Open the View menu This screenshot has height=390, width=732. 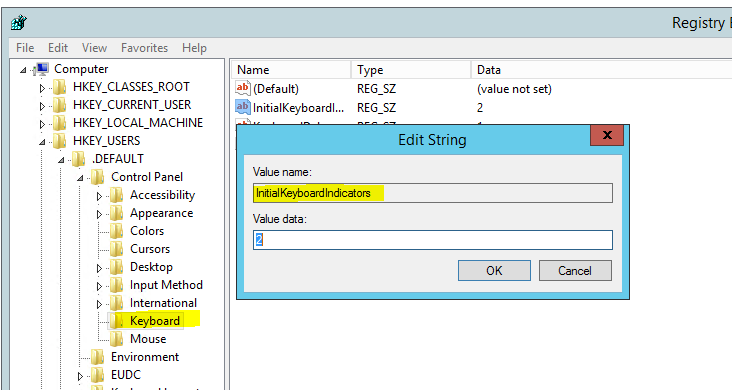pos(94,48)
